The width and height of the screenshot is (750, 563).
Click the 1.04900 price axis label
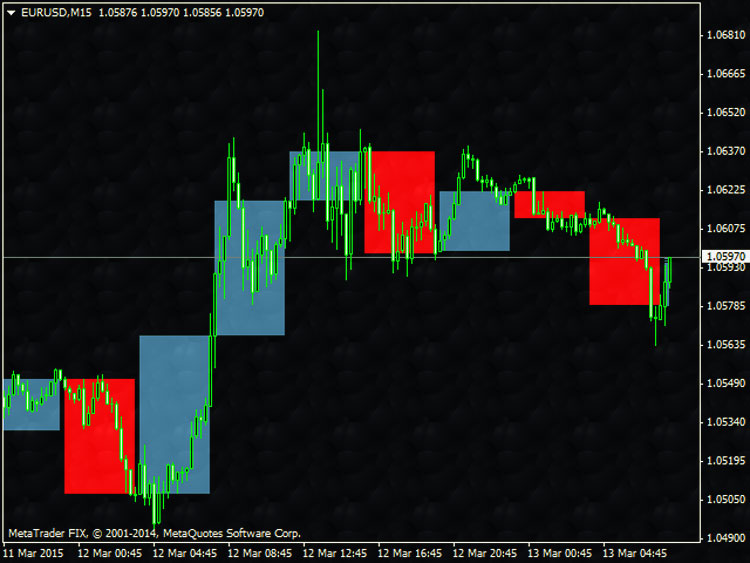[x=723, y=537]
